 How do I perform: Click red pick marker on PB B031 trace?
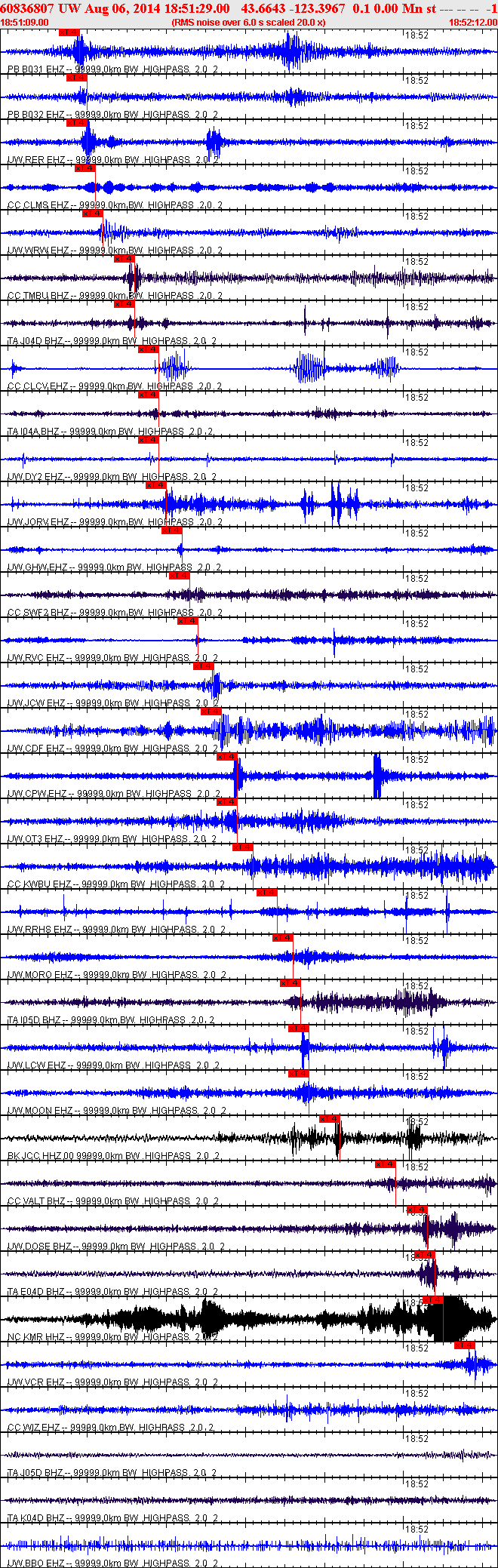pyautogui.click(x=69, y=32)
